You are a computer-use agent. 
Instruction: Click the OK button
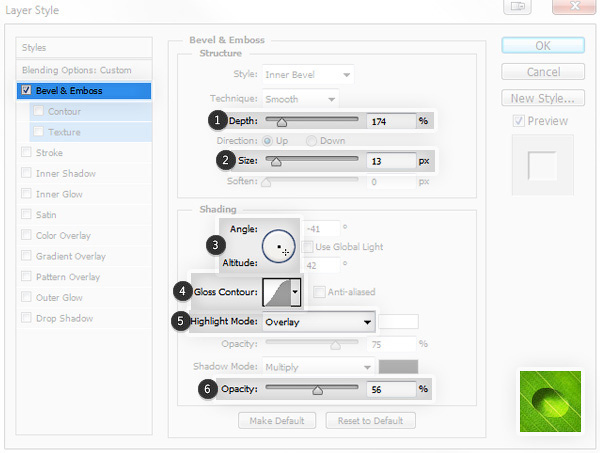click(543, 46)
